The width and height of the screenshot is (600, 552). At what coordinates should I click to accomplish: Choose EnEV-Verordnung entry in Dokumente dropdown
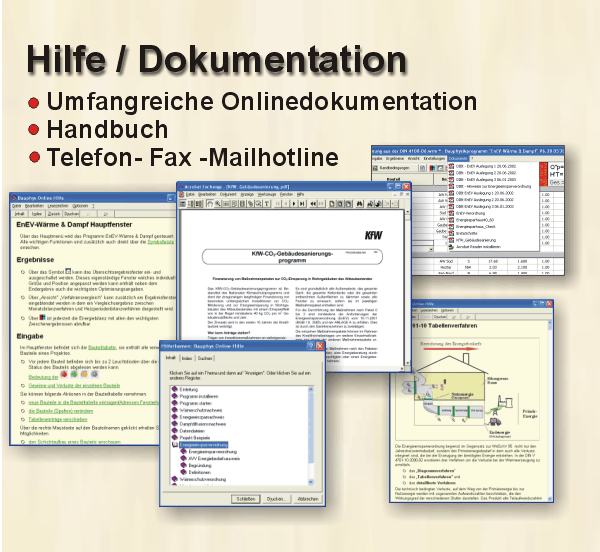471,213
